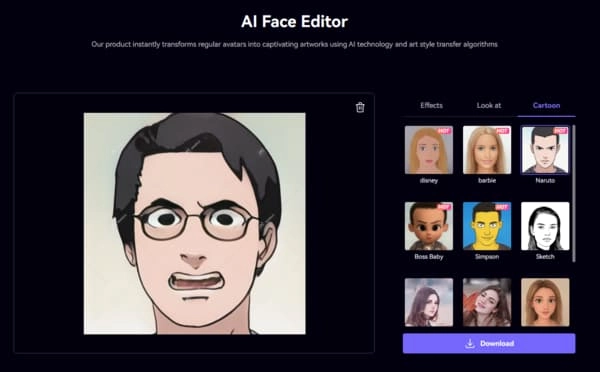
Task: Click the barbie label text
Action: pyautogui.click(x=487, y=180)
